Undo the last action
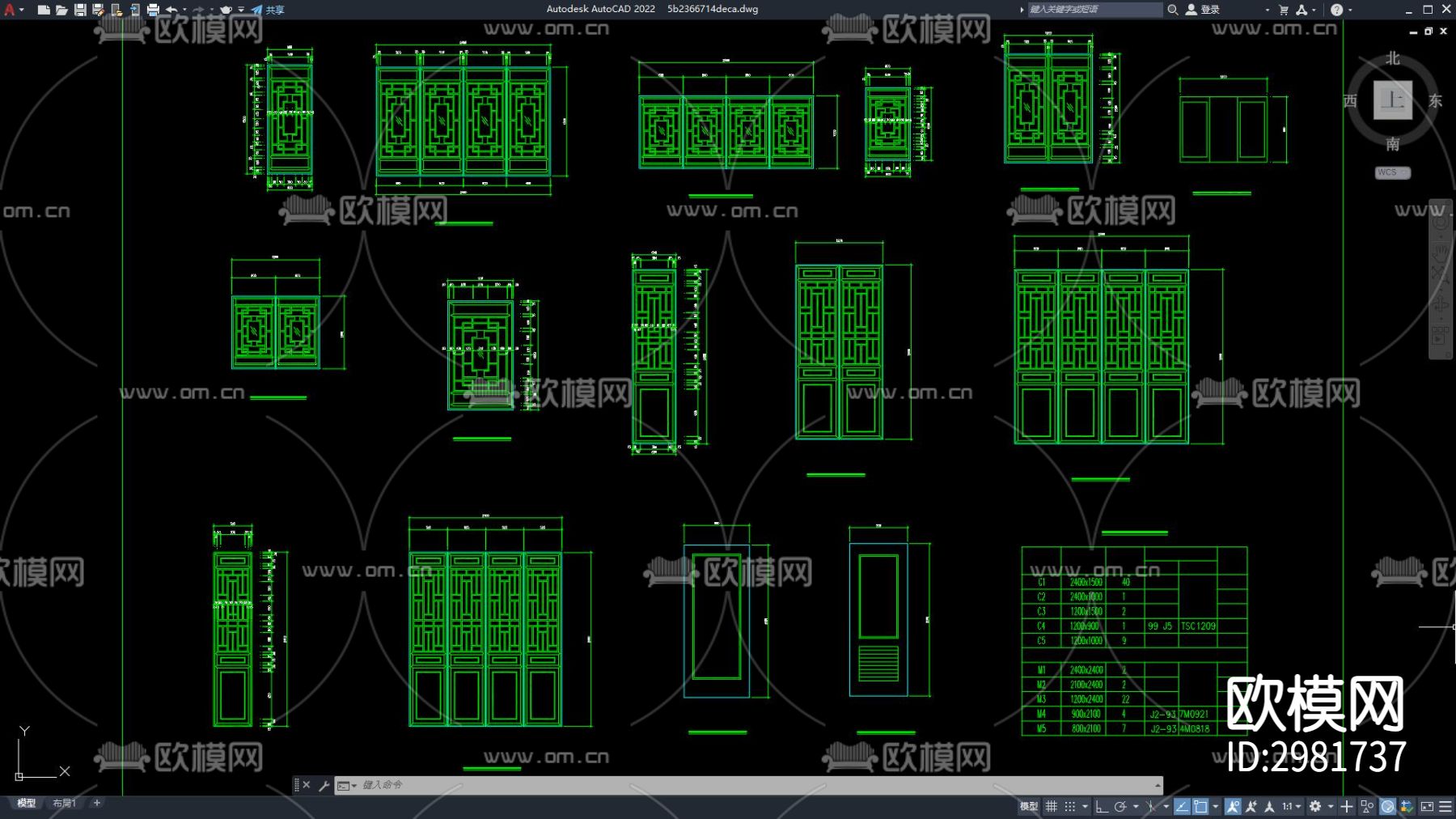 click(x=171, y=10)
